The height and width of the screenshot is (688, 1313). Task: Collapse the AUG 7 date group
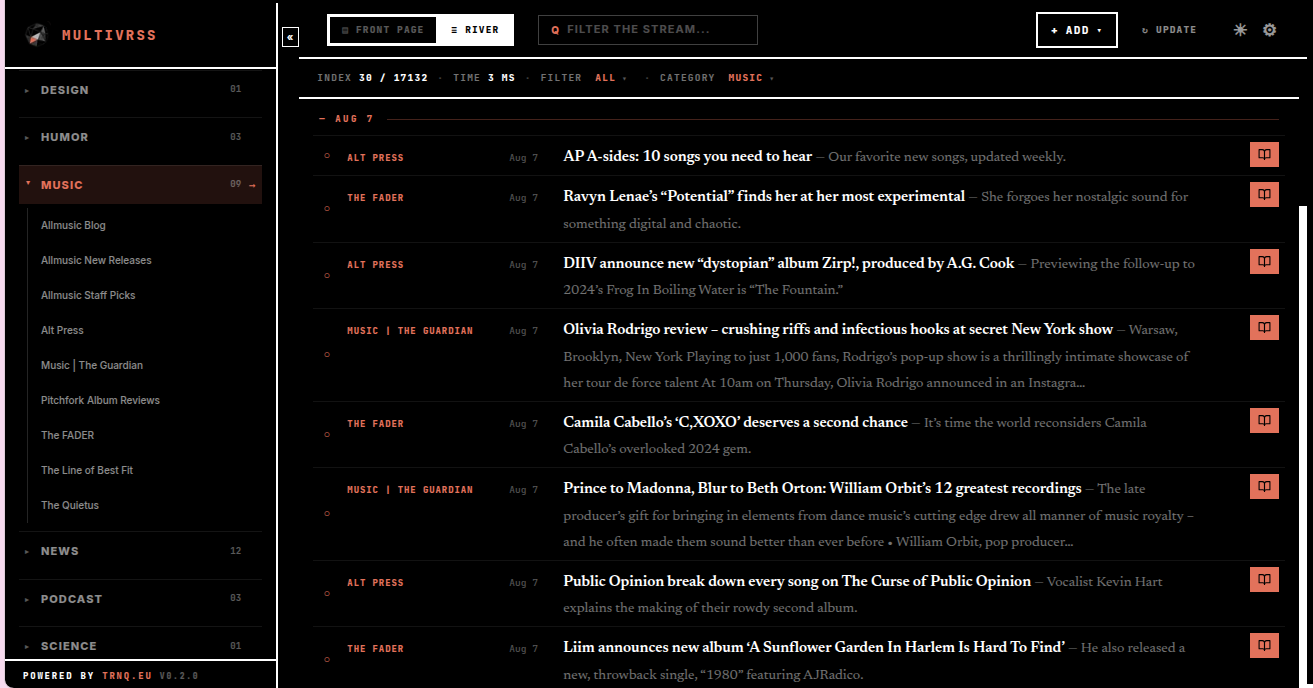pos(346,119)
